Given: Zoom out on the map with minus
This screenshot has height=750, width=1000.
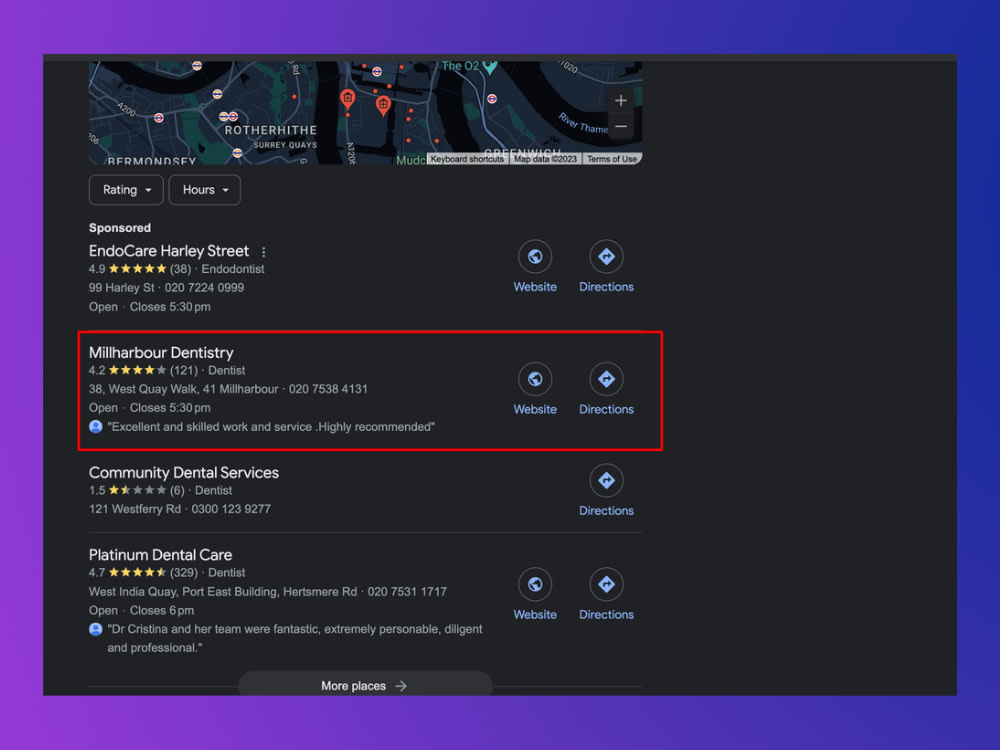Looking at the screenshot, I should [621, 126].
